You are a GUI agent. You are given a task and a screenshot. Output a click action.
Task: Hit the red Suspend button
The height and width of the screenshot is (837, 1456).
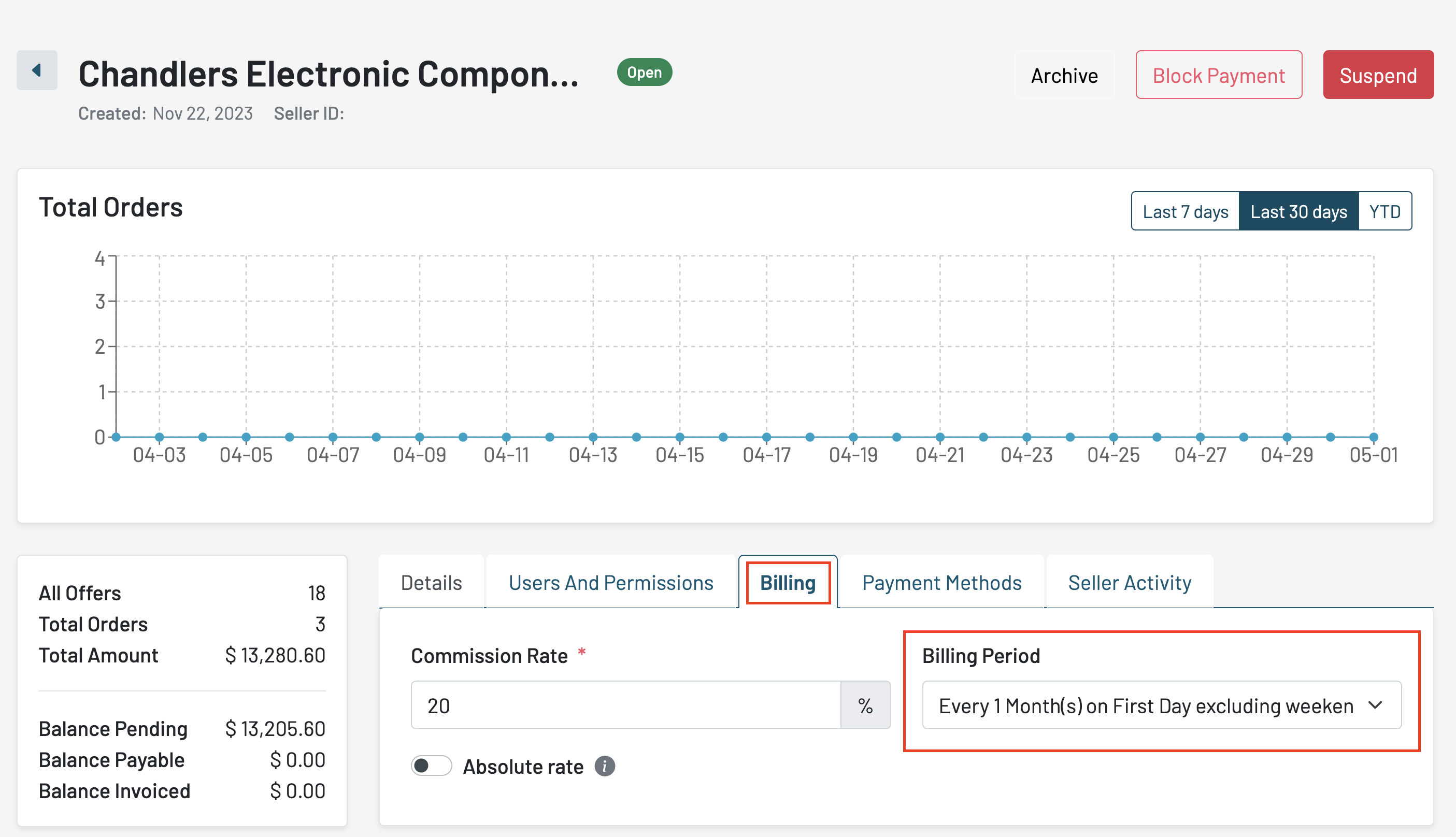coord(1377,75)
